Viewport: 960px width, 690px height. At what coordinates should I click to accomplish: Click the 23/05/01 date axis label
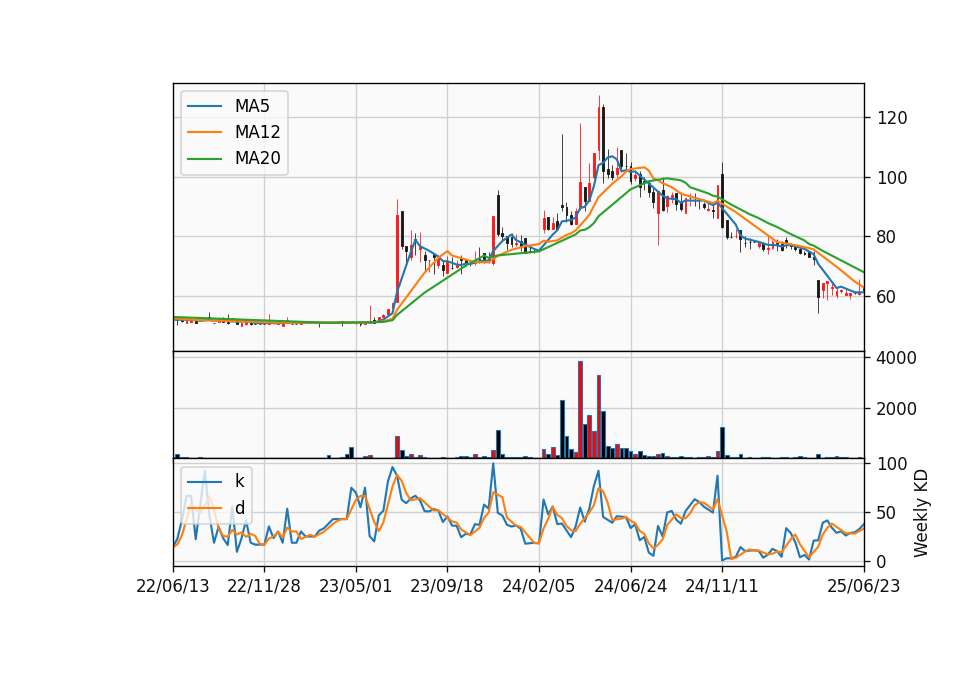pos(356,586)
